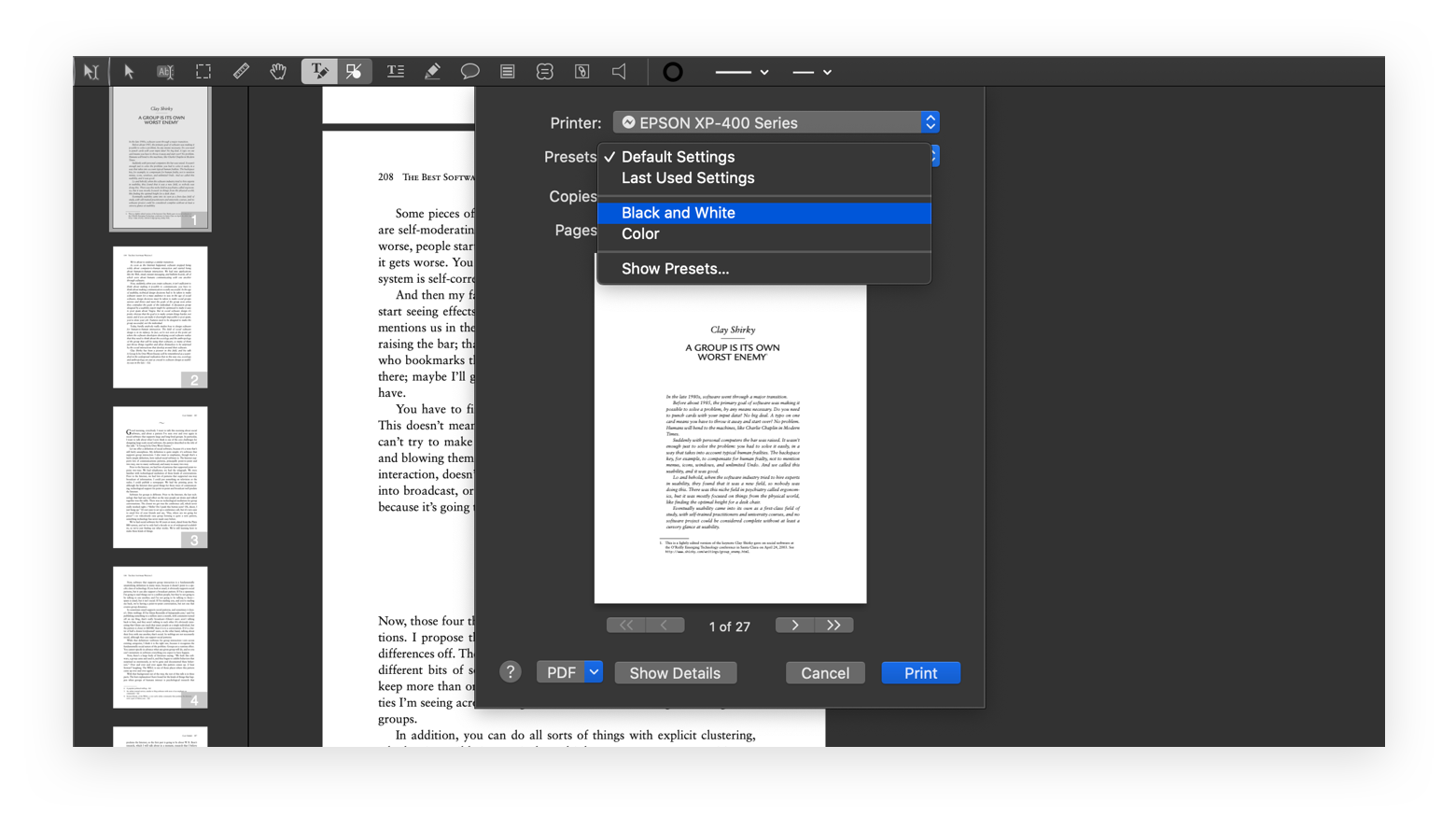Activate the text selection tool
Viewport: 1456px width, 816px height.
coord(165,71)
